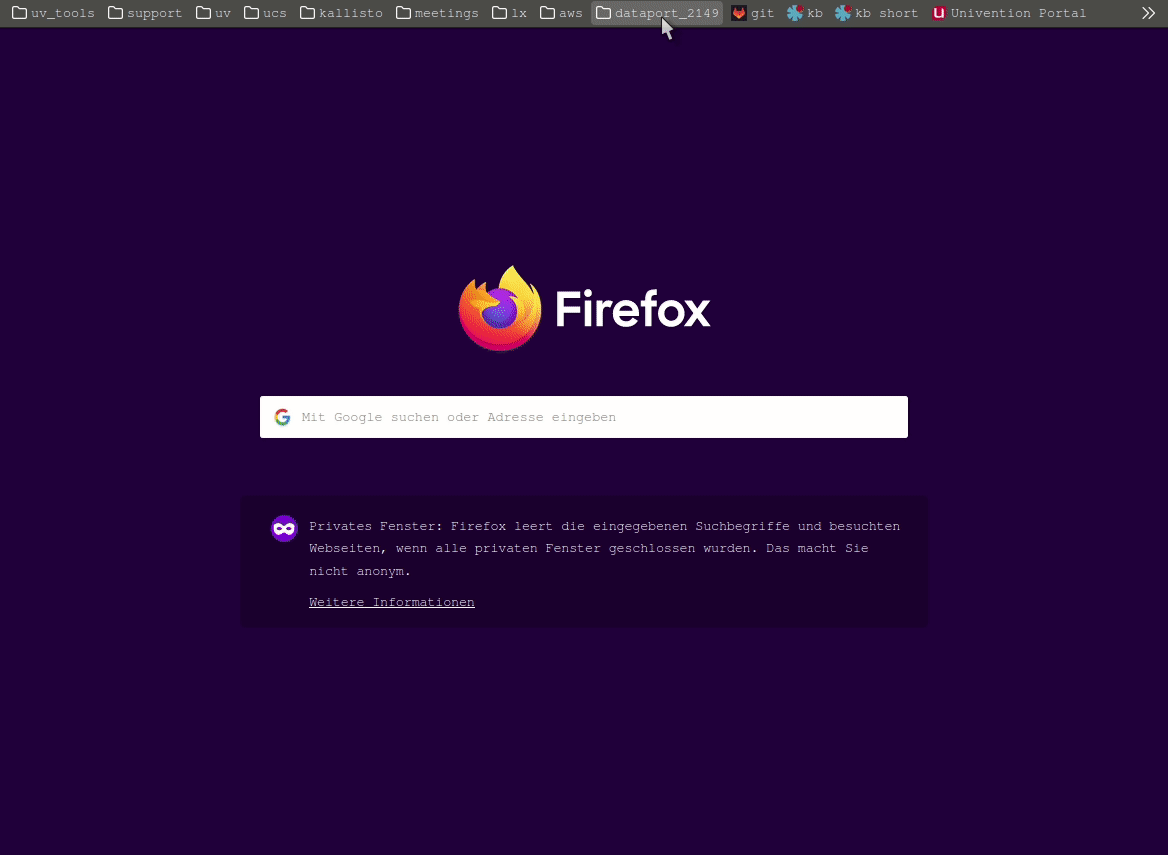Image resolution: width=1168 pixels, height=855 pixels.
Task: Open the git GitLab bookmark
Action: coord(752,13)
